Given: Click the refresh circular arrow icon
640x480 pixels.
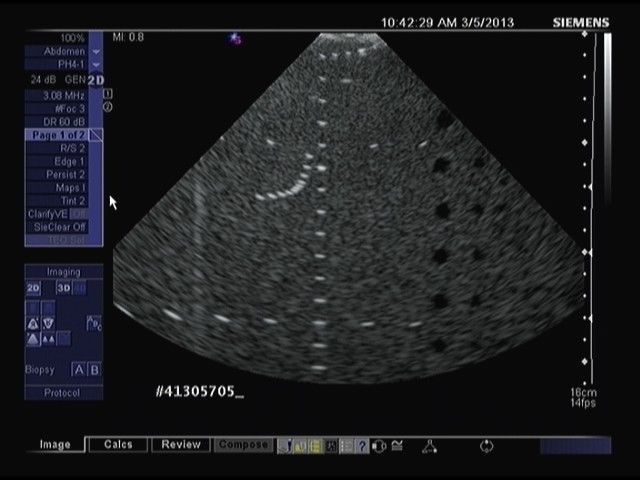Looking at the screenshot, I should (487, 446).
